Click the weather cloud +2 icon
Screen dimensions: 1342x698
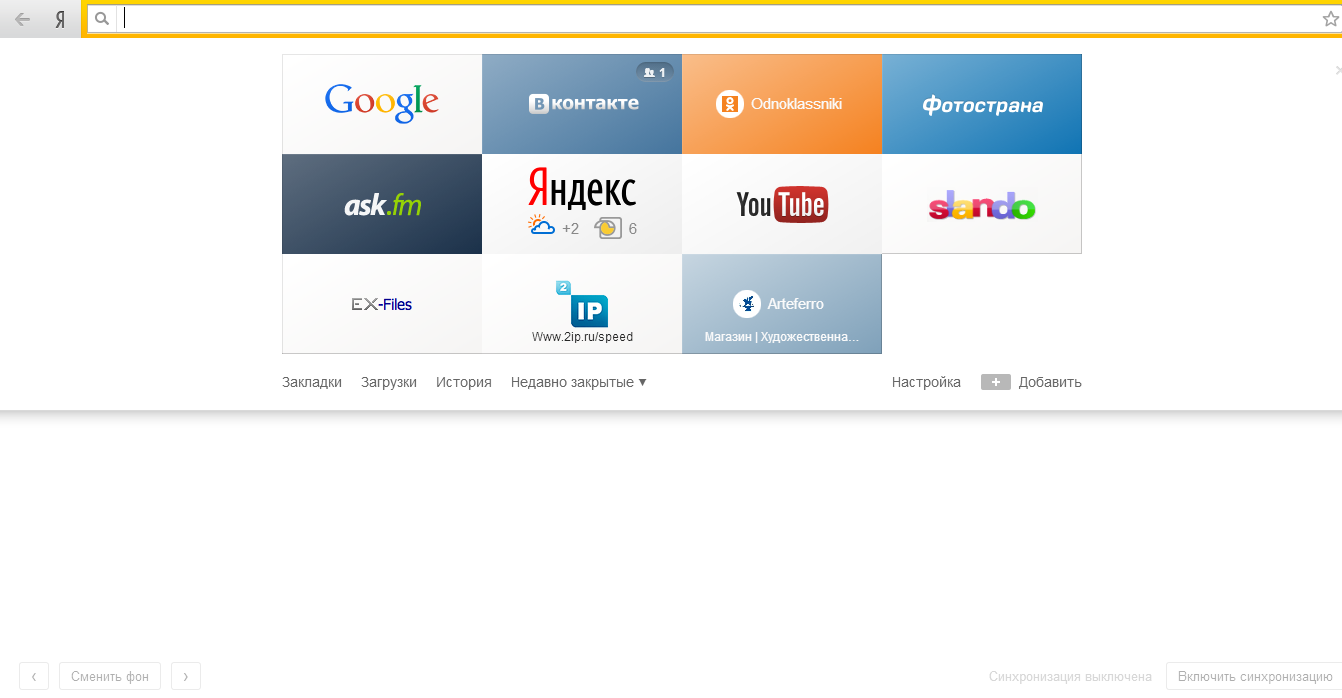[541, 227]
